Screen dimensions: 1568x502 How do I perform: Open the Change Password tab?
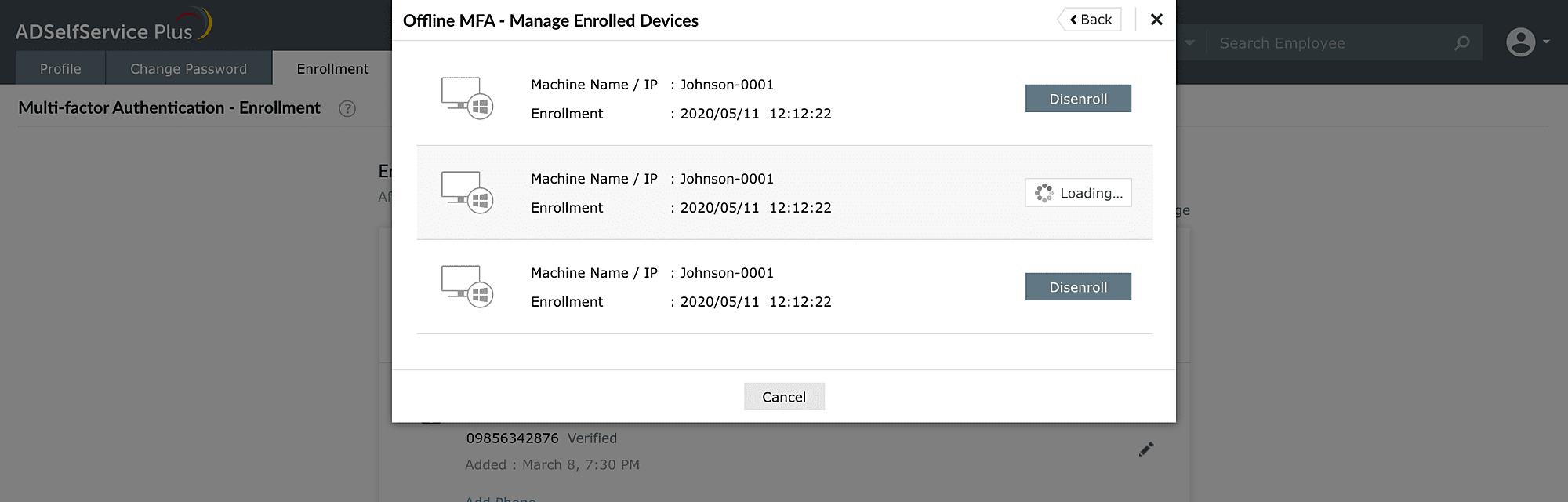click(x=188, y=68)
